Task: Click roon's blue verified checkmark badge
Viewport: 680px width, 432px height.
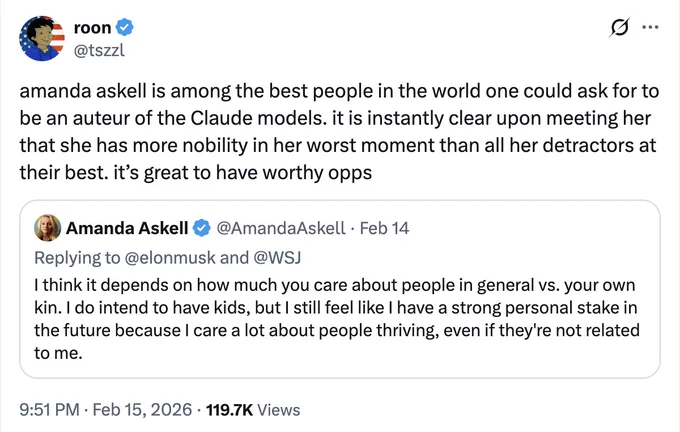Action: [125, 27]
